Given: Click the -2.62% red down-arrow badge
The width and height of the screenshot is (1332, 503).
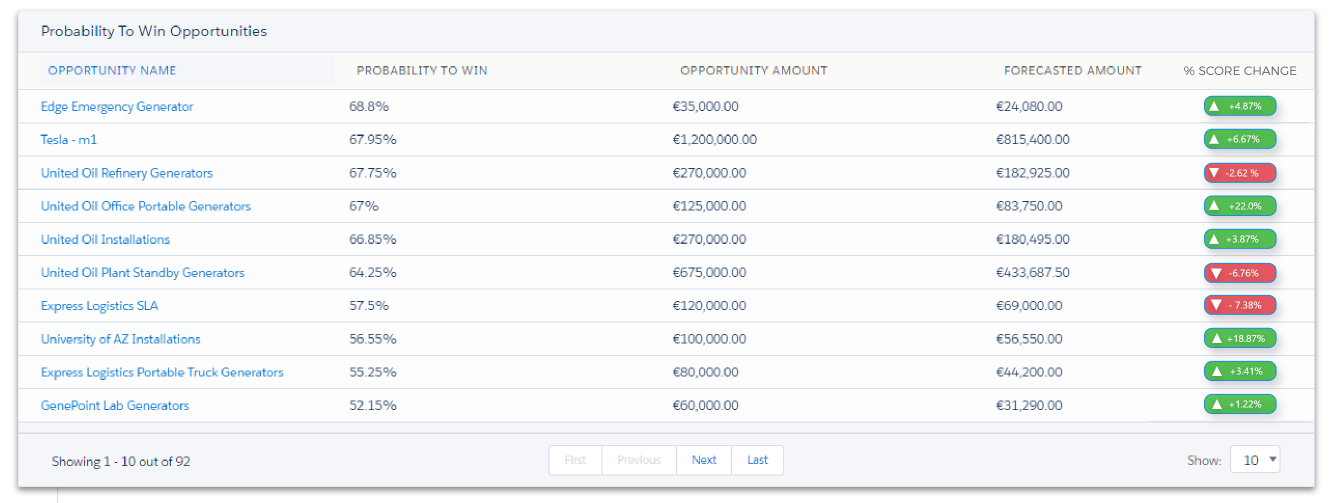Looking at the screenshot, I should 1240,173.
